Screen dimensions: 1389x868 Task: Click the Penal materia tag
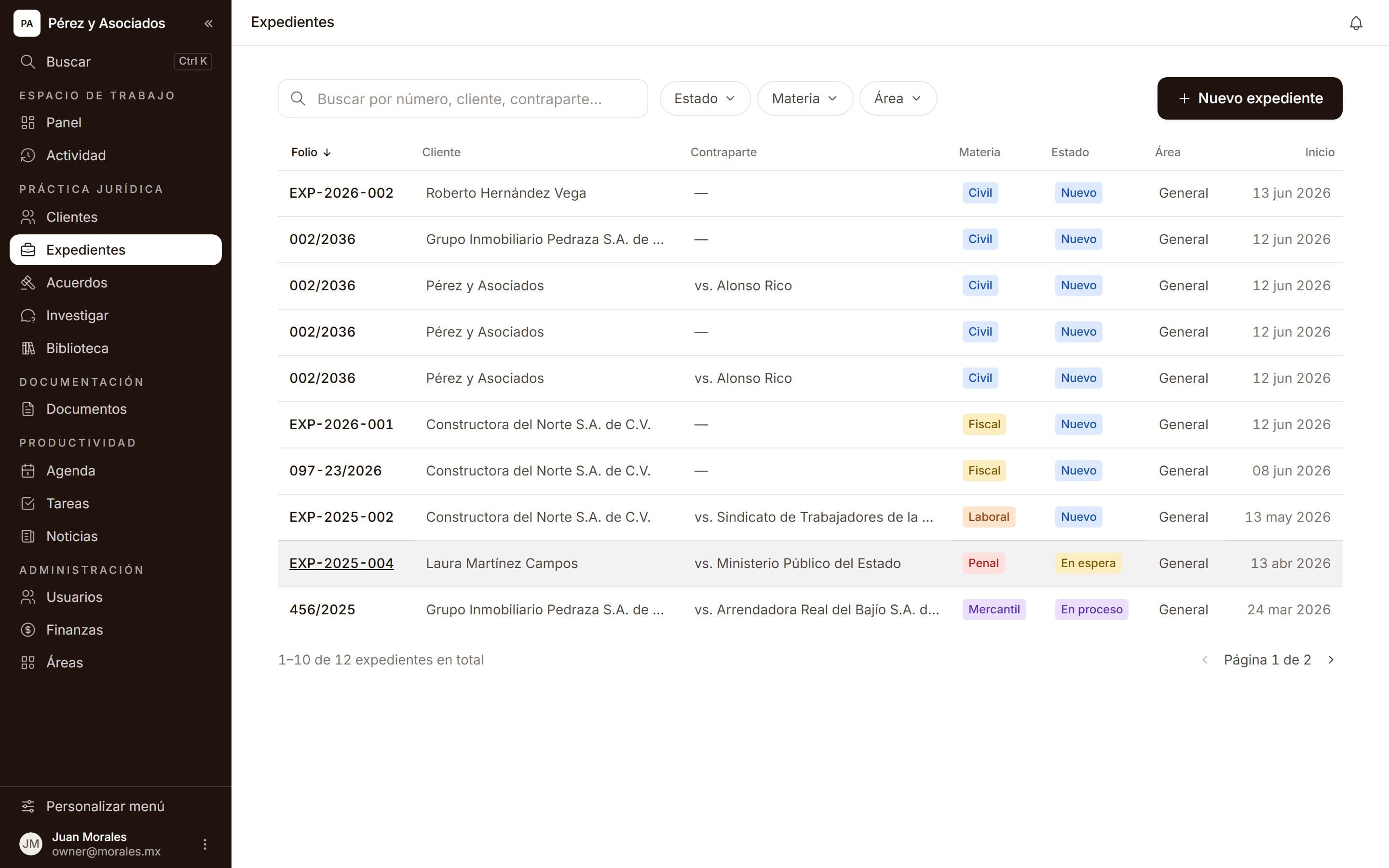point(983,563)
